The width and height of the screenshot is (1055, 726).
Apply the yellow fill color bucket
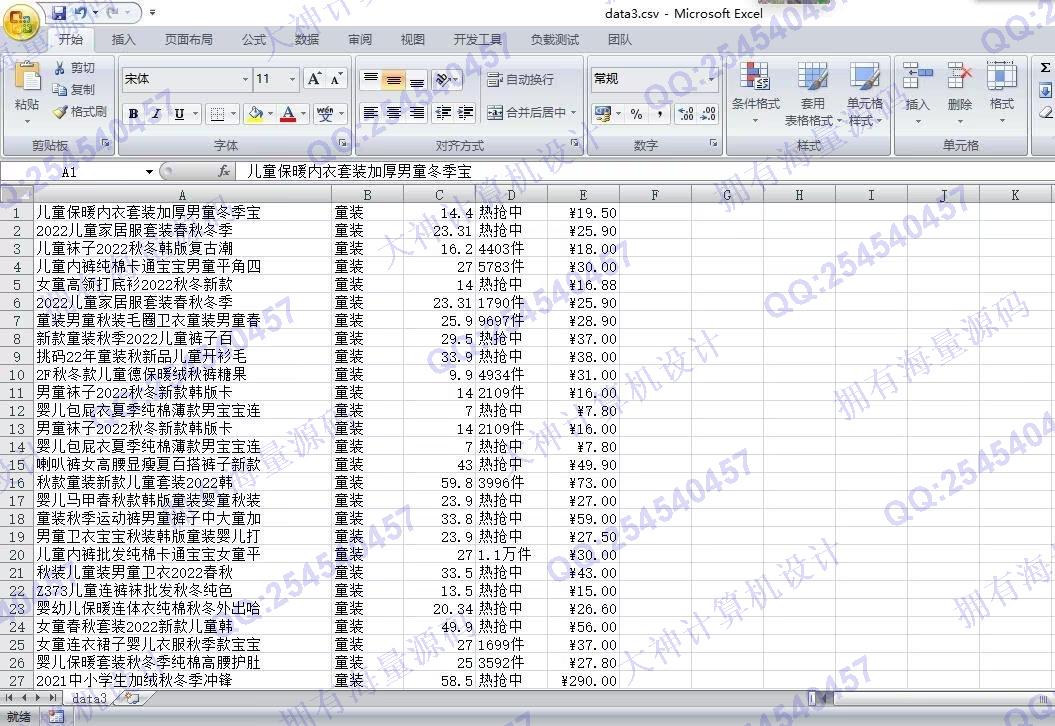coord(255,114)
